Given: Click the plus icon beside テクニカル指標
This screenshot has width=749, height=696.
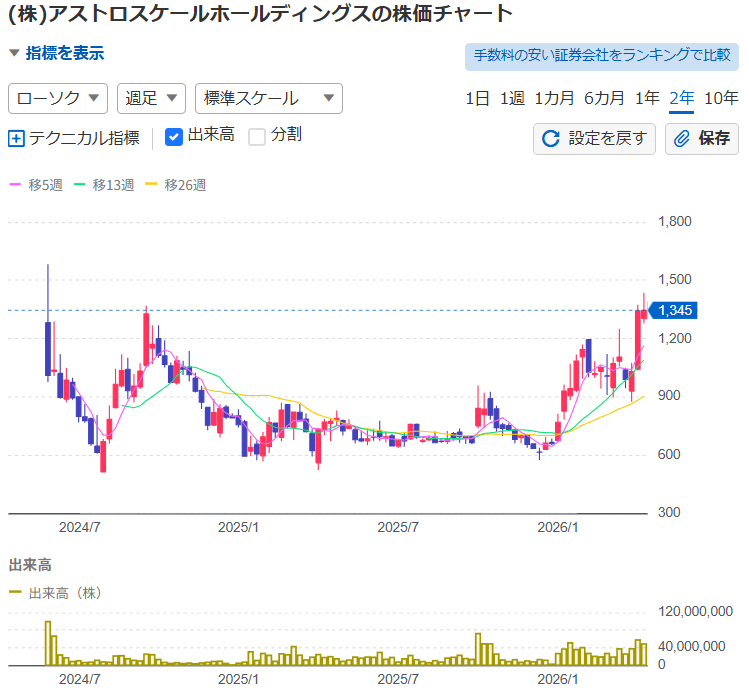Looking at the screenshot, I should click(16, 139).
